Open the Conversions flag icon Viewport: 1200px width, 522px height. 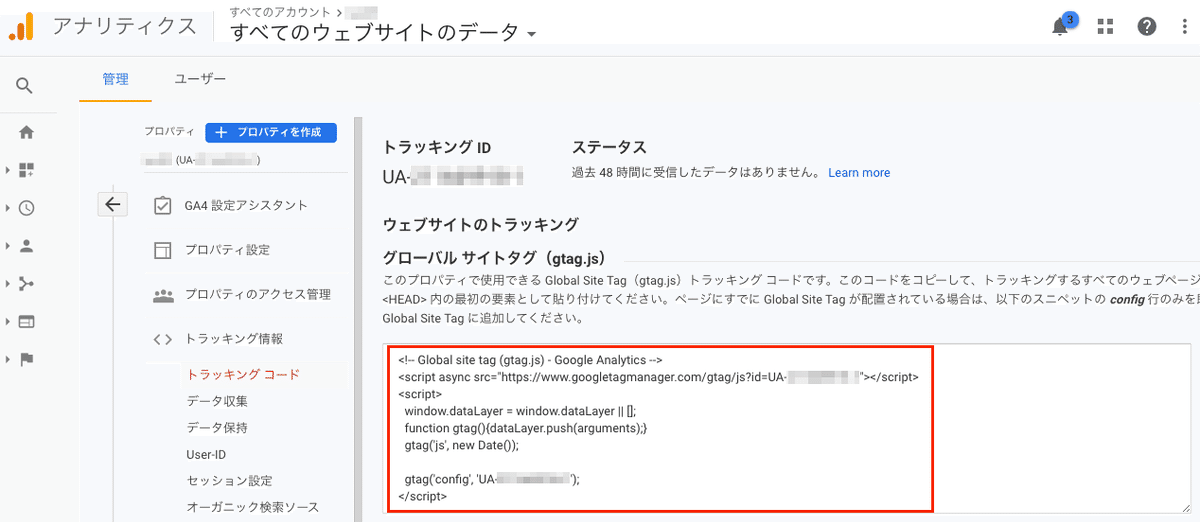tap(27, 359)
